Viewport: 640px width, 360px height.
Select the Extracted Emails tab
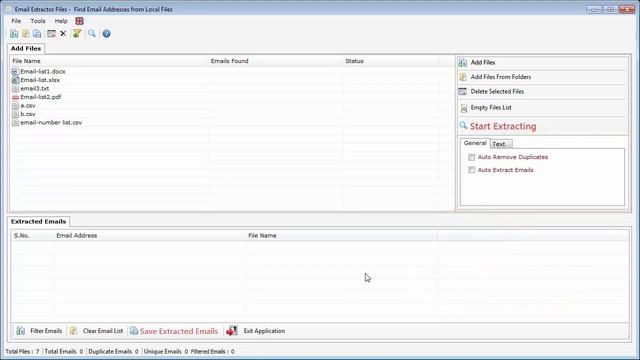tap(38, 222)
